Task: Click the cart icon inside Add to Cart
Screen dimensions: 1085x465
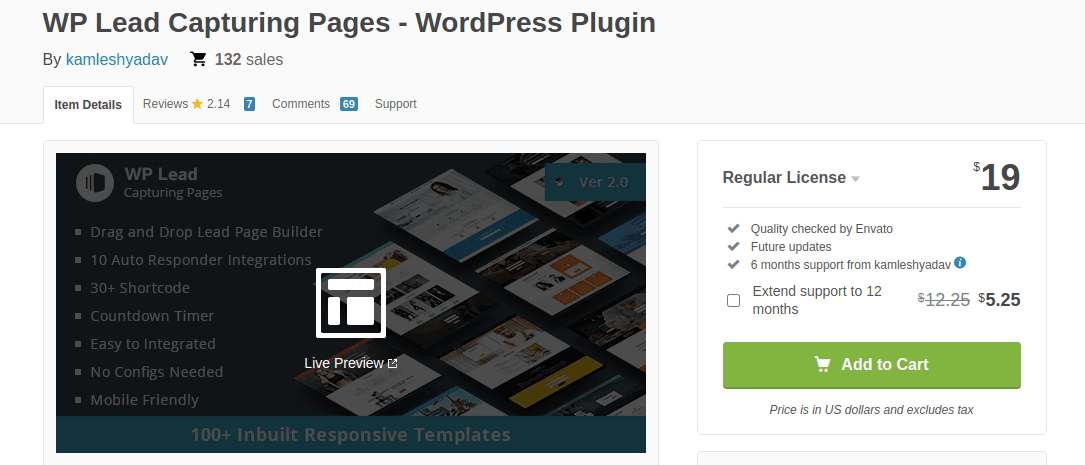Action: click(822, 364)
